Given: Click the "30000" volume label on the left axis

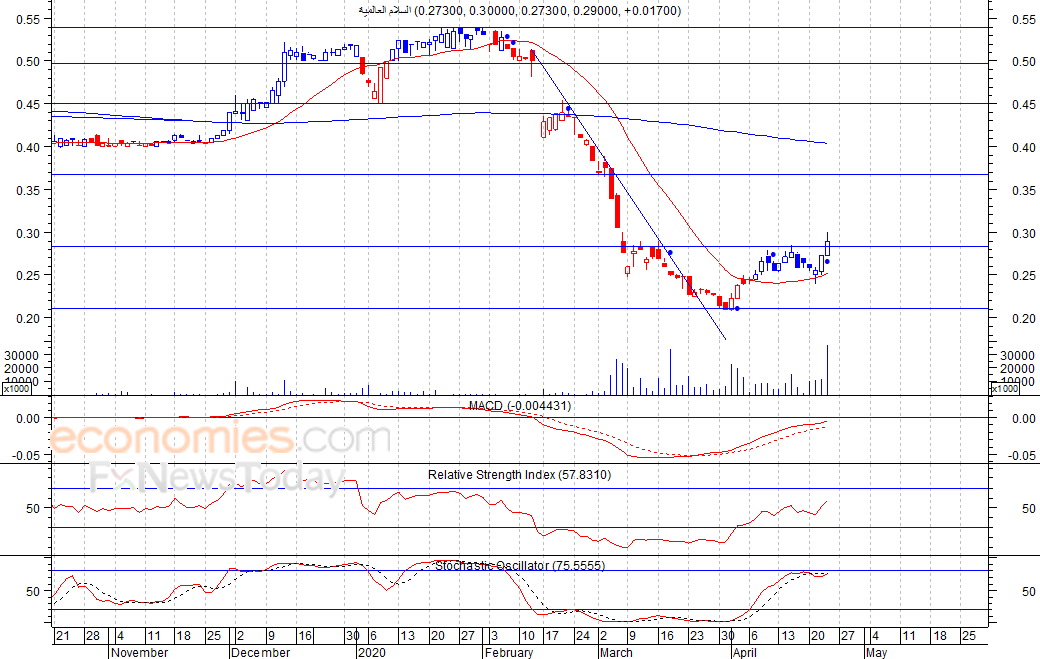Looking at the screenshot, I should [x=22, y=355].
